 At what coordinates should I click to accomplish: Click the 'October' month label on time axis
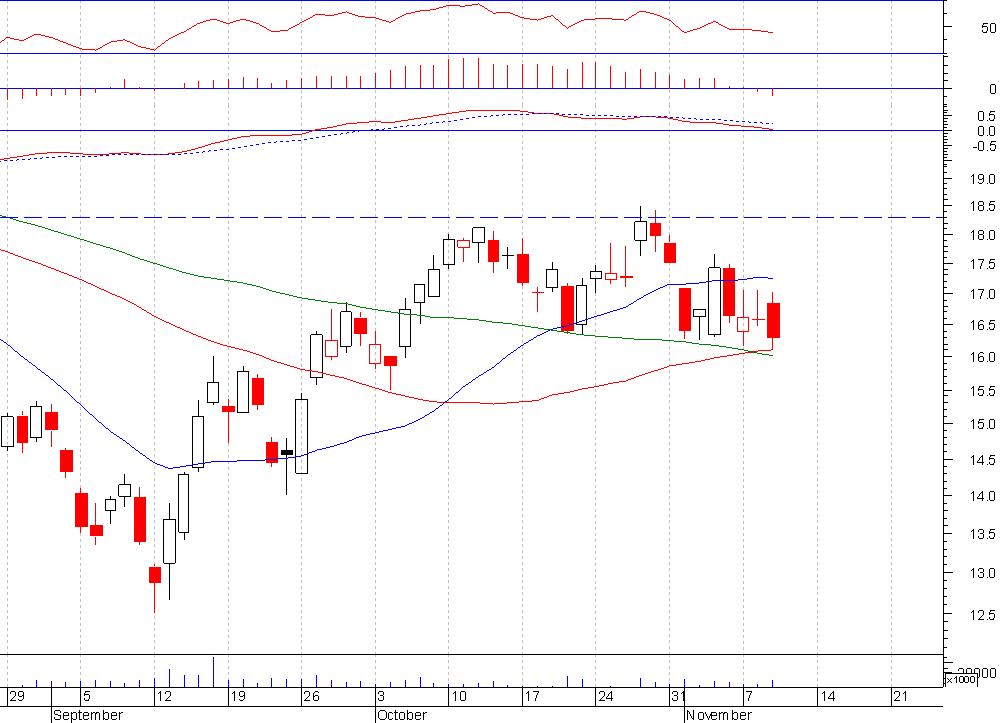coord(402,715)
